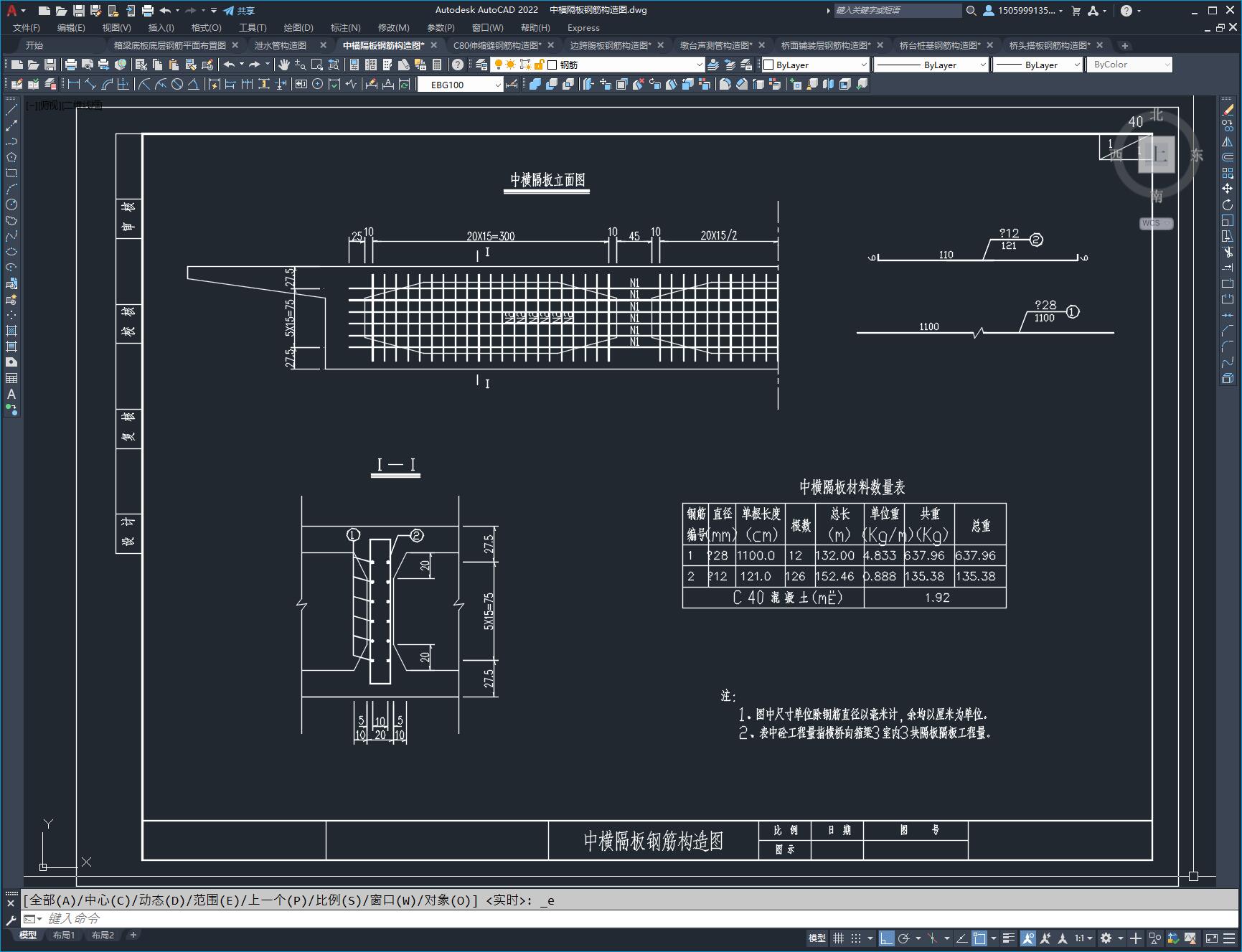Select the Rotate tool in modify toolbar

(1228, 204)
